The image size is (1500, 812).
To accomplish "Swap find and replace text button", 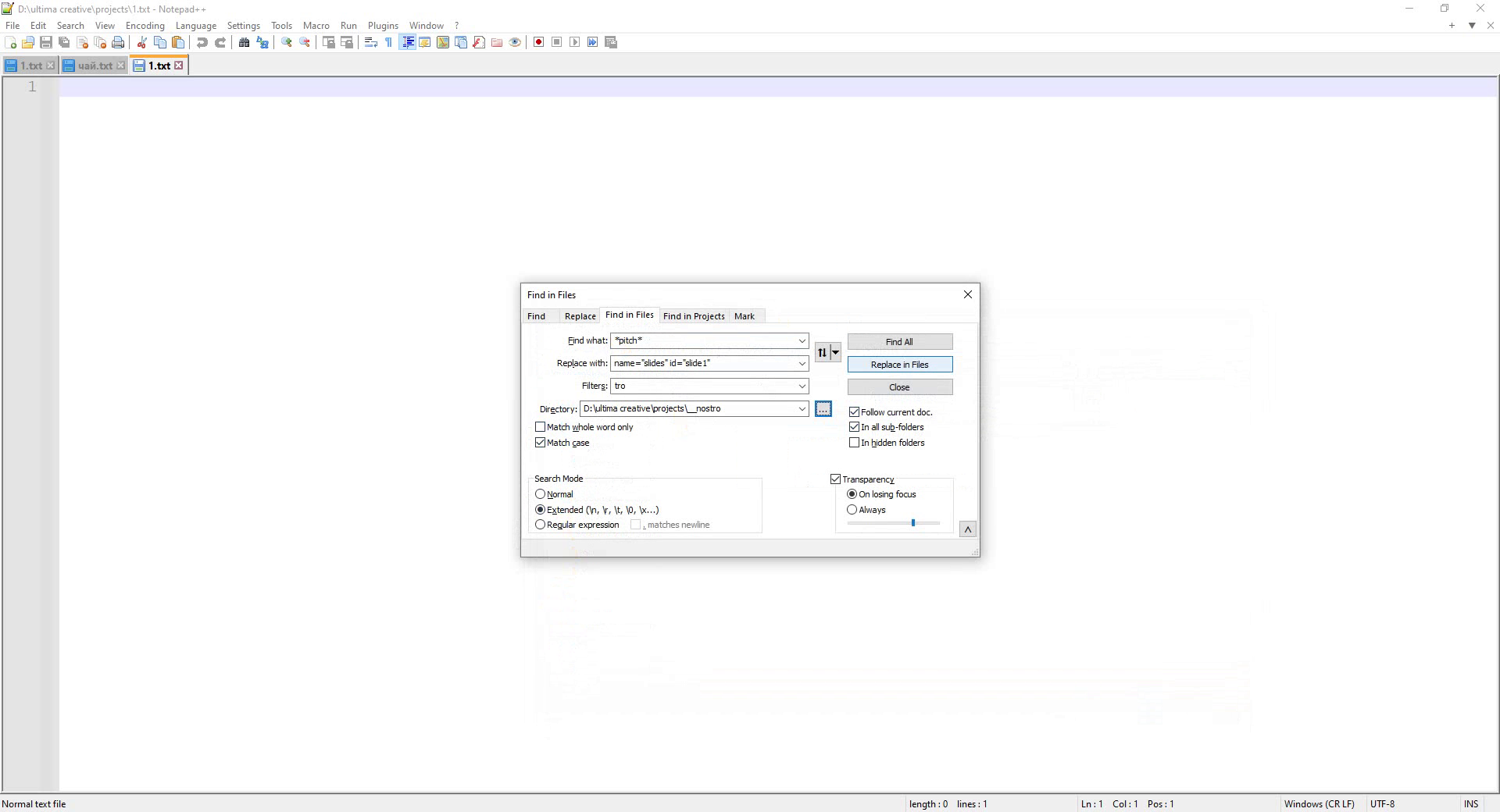I will (x=822, y=353).
